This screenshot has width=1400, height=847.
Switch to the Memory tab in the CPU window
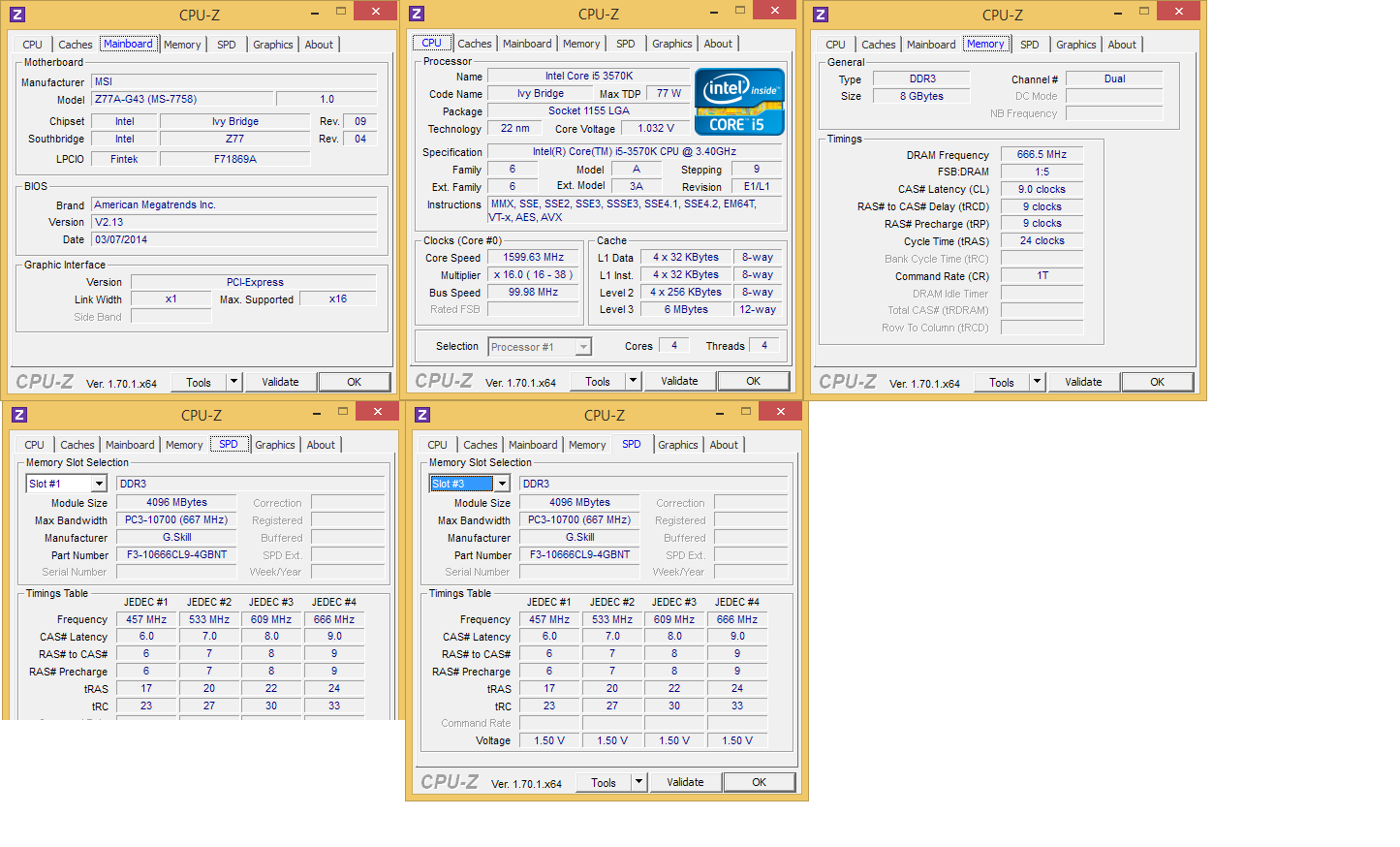tap(581, 44)
